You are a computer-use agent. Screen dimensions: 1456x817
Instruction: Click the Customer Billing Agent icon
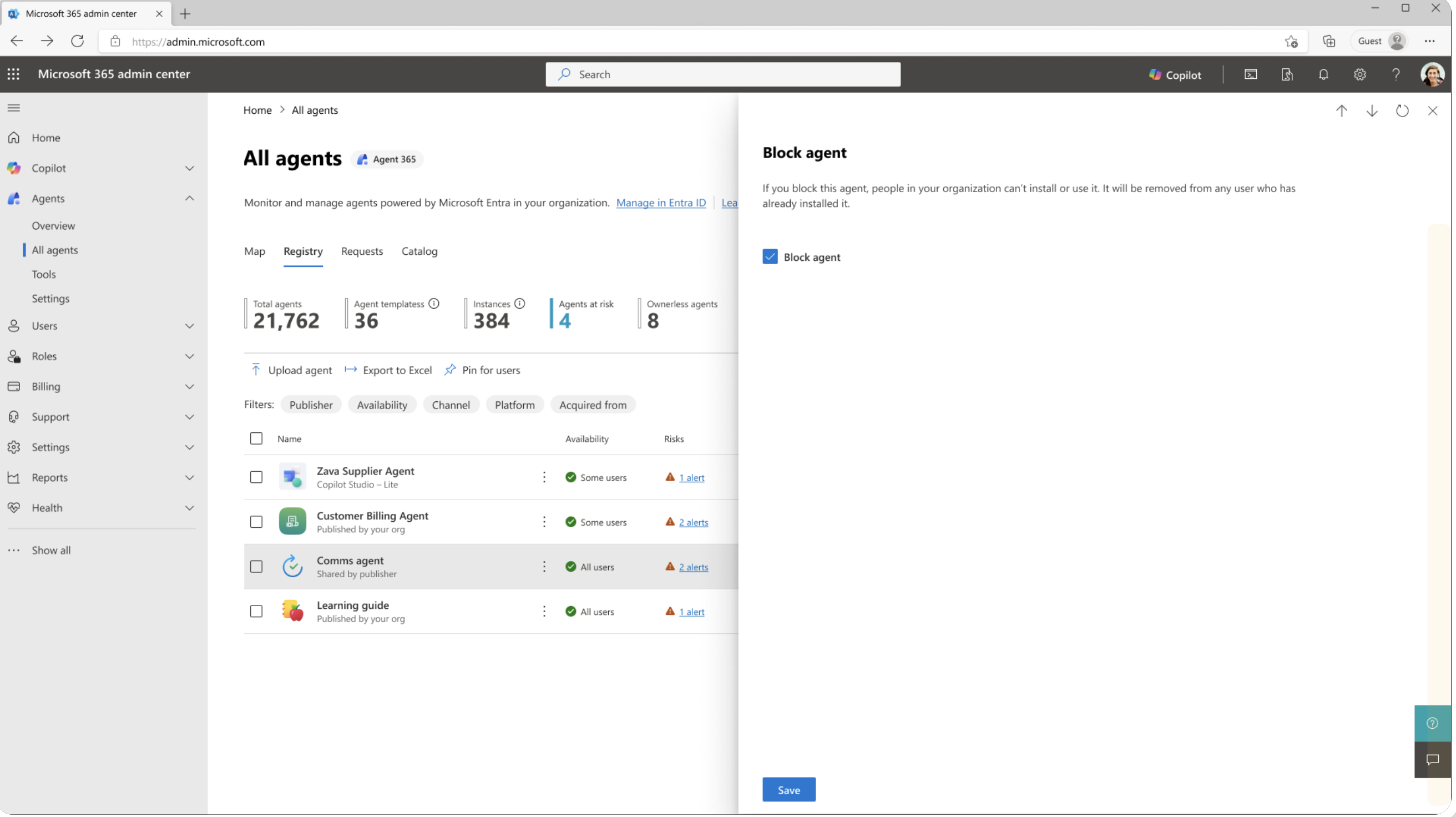(x=293, y=522)
